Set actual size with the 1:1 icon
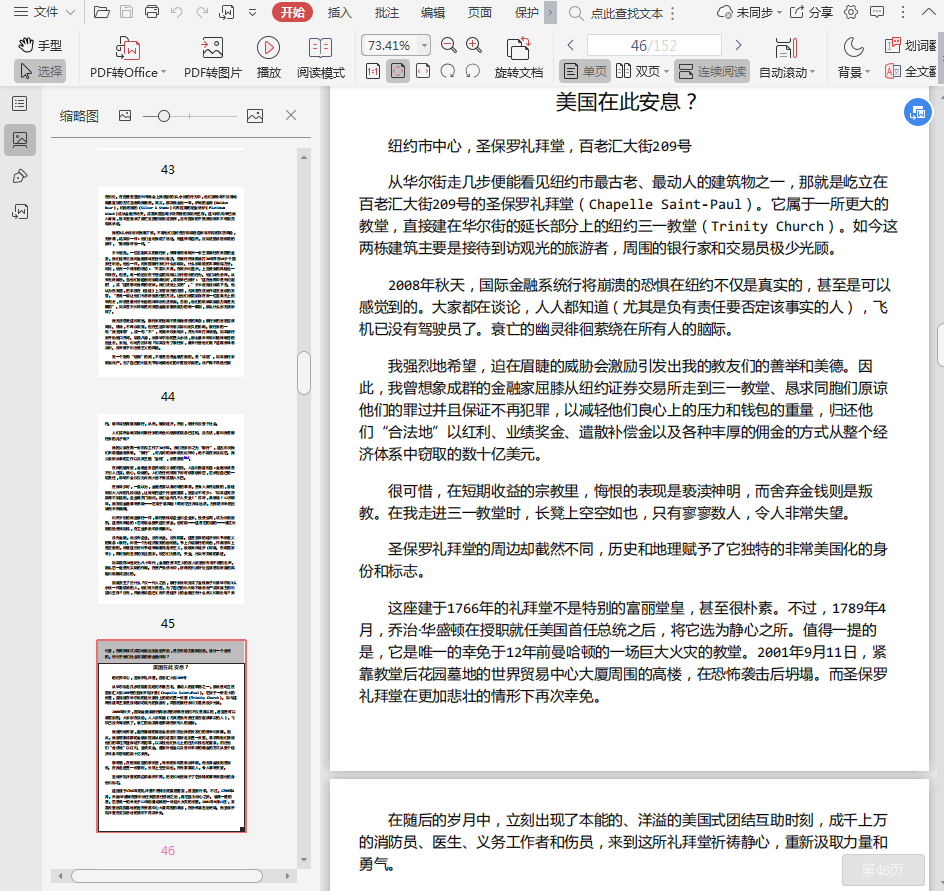The width and height of the screenshot is (944, 891). (373, 72)
